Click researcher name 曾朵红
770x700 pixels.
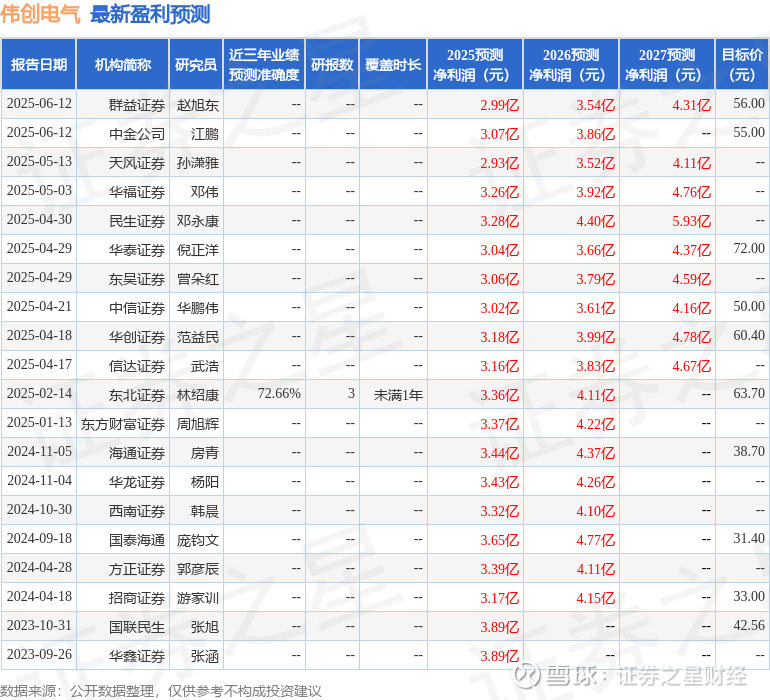pos(197,279)
